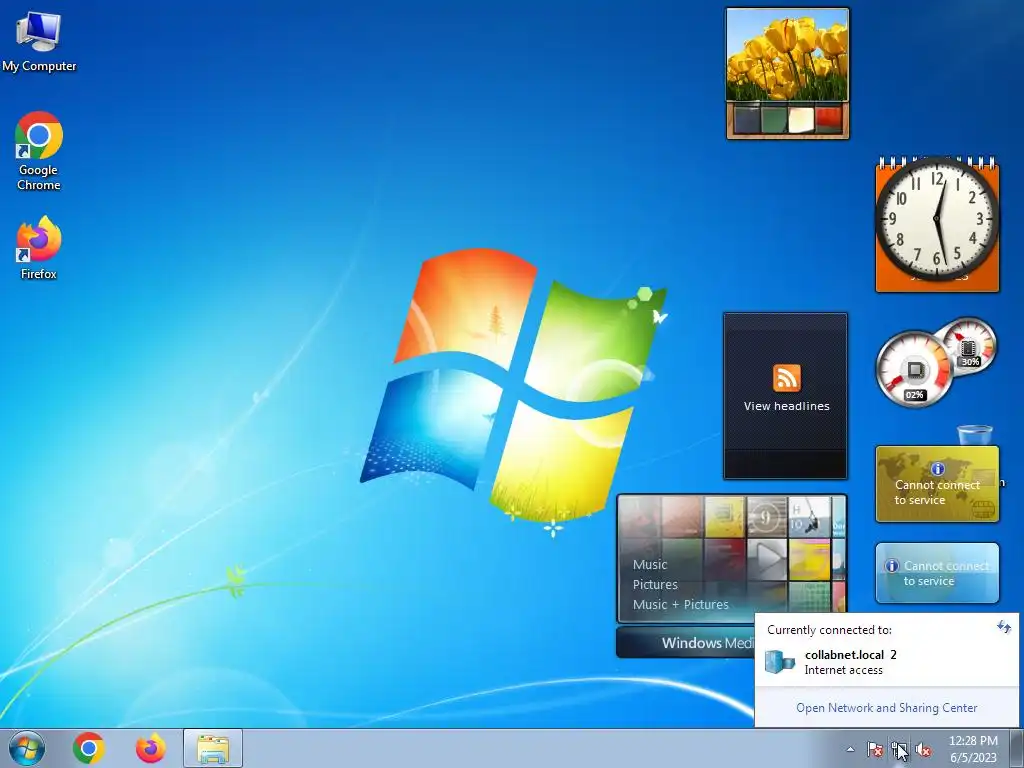Viewport: 1024px width, 768px height.
Task: Open the Windows Start orb
Action: pos(27,748)
